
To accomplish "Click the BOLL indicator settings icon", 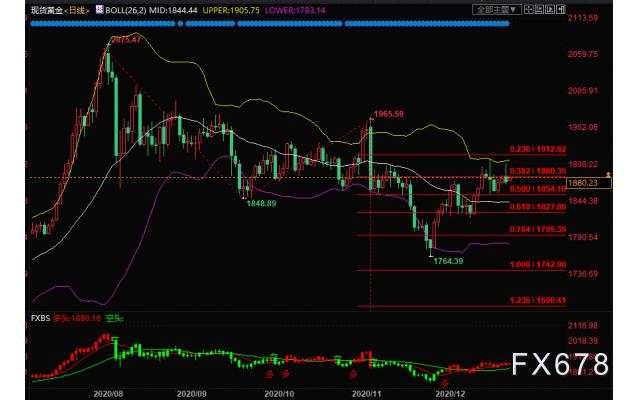I will (x=100, y=9).
